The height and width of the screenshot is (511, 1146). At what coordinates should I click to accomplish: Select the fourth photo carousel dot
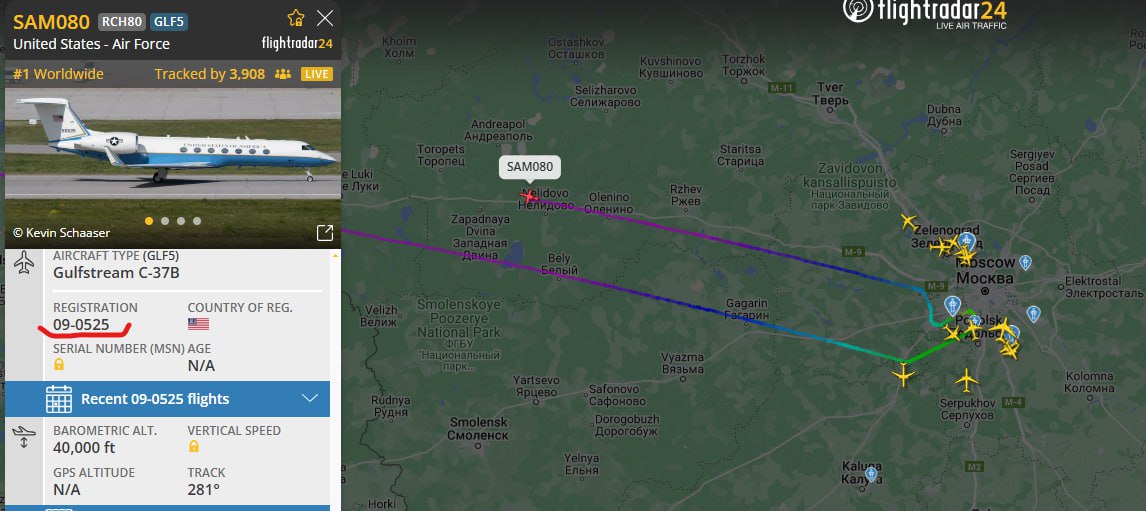(x=197, y=221)
